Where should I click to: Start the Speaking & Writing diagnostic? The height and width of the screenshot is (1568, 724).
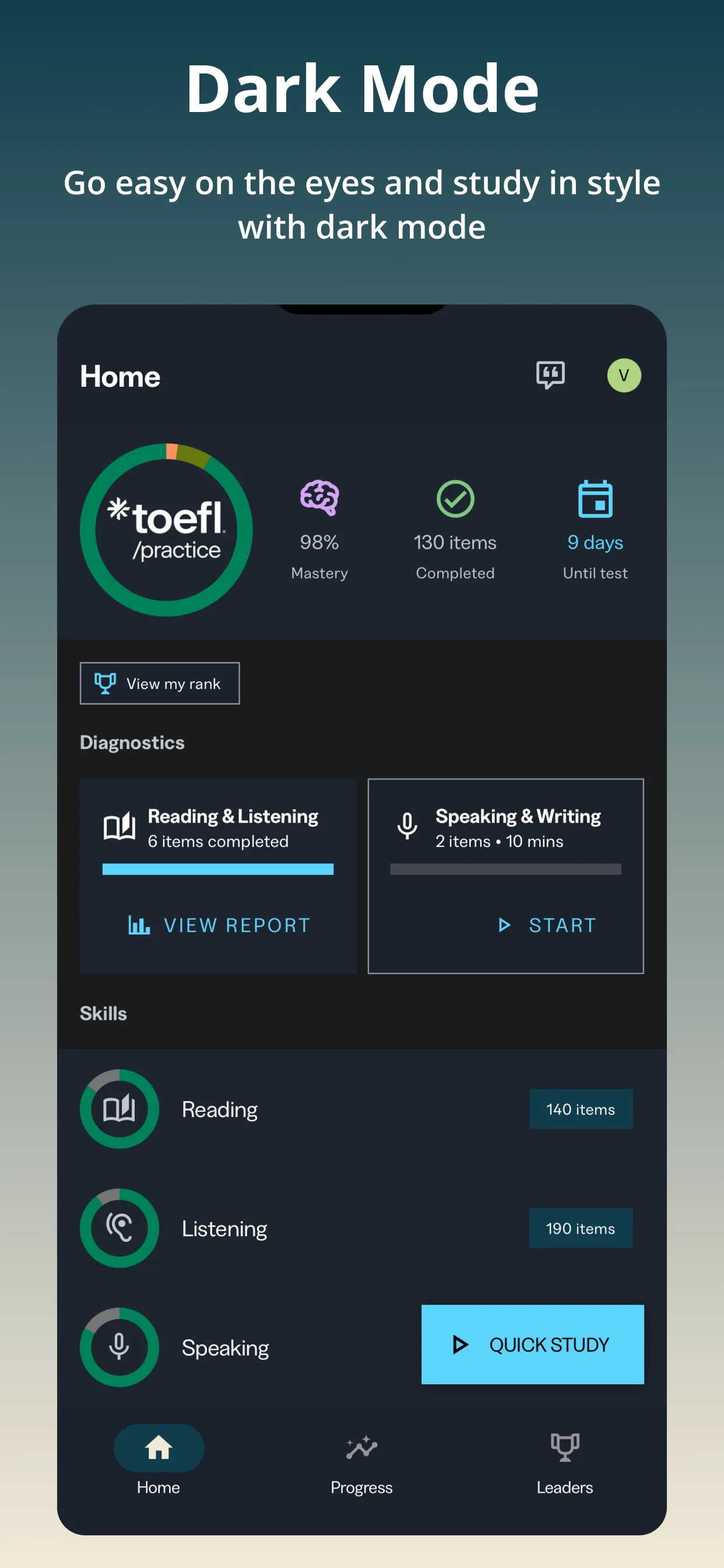(x=546, y=925)
